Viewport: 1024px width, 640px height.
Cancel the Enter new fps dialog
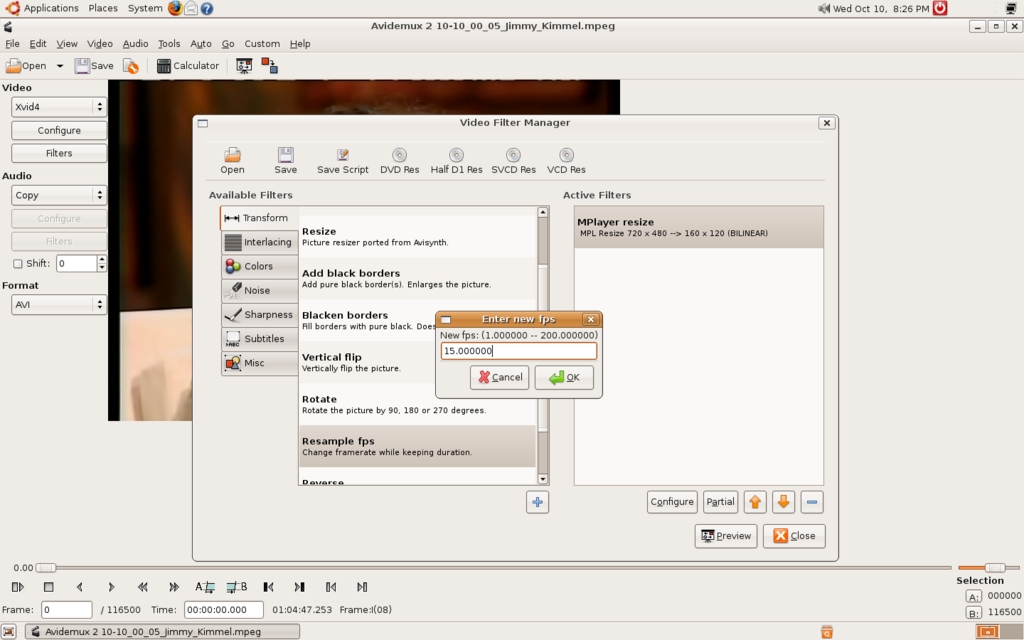(499, 377)
